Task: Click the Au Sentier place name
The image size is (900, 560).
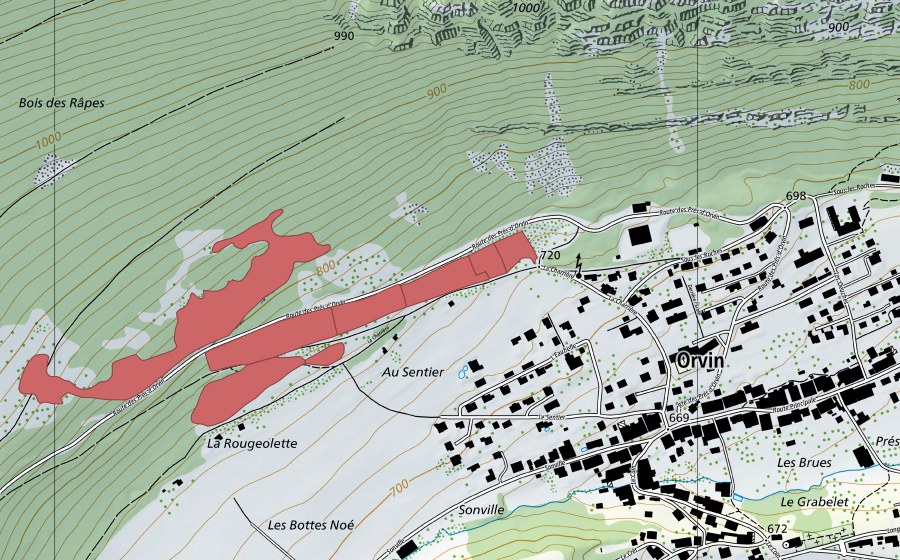Action: click(413, 372)
